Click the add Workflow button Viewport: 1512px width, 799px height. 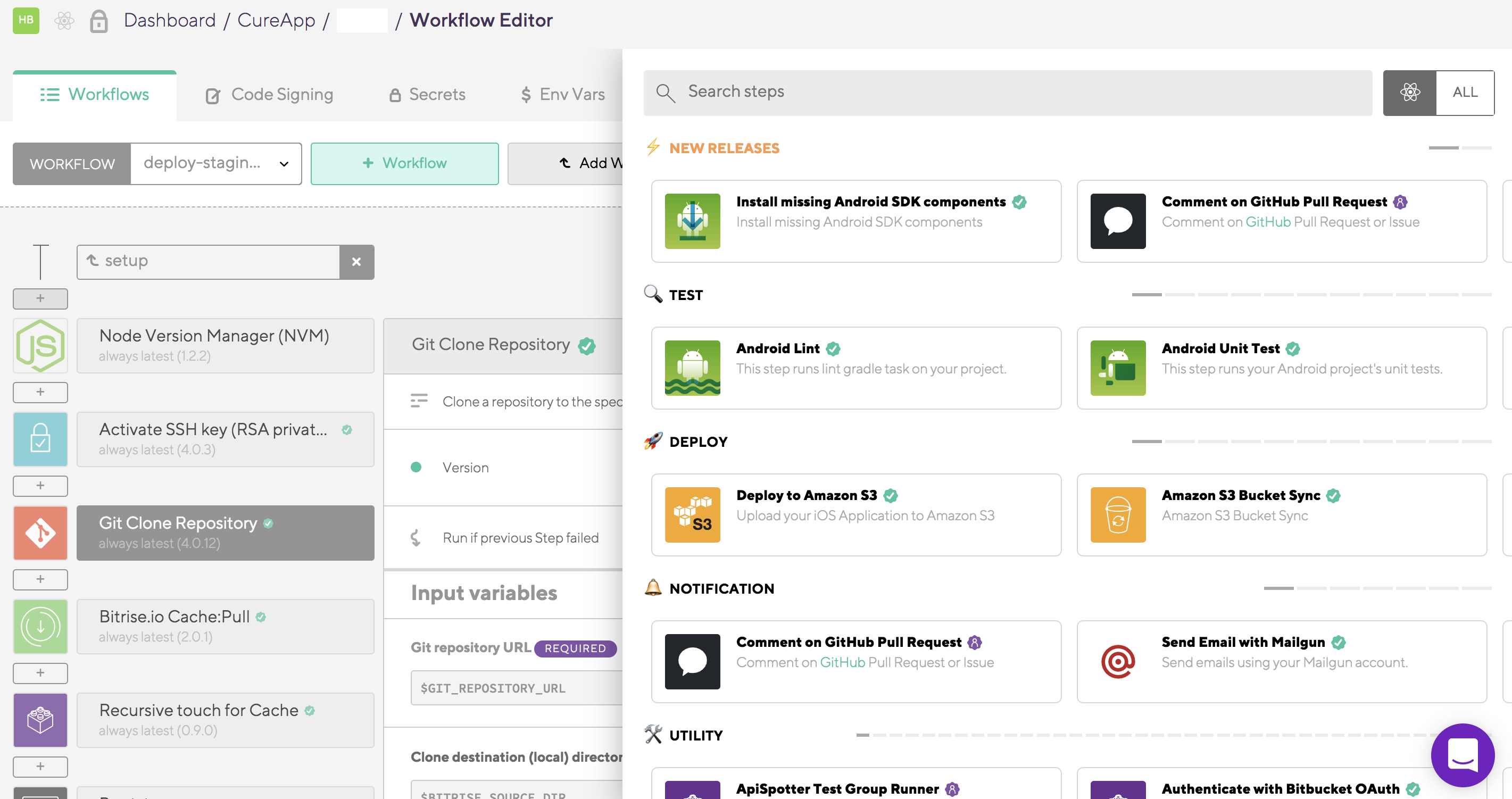click(x=404, y=163)
